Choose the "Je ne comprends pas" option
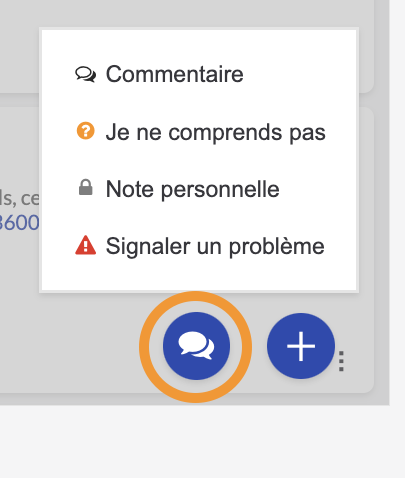 click(215, 132)
